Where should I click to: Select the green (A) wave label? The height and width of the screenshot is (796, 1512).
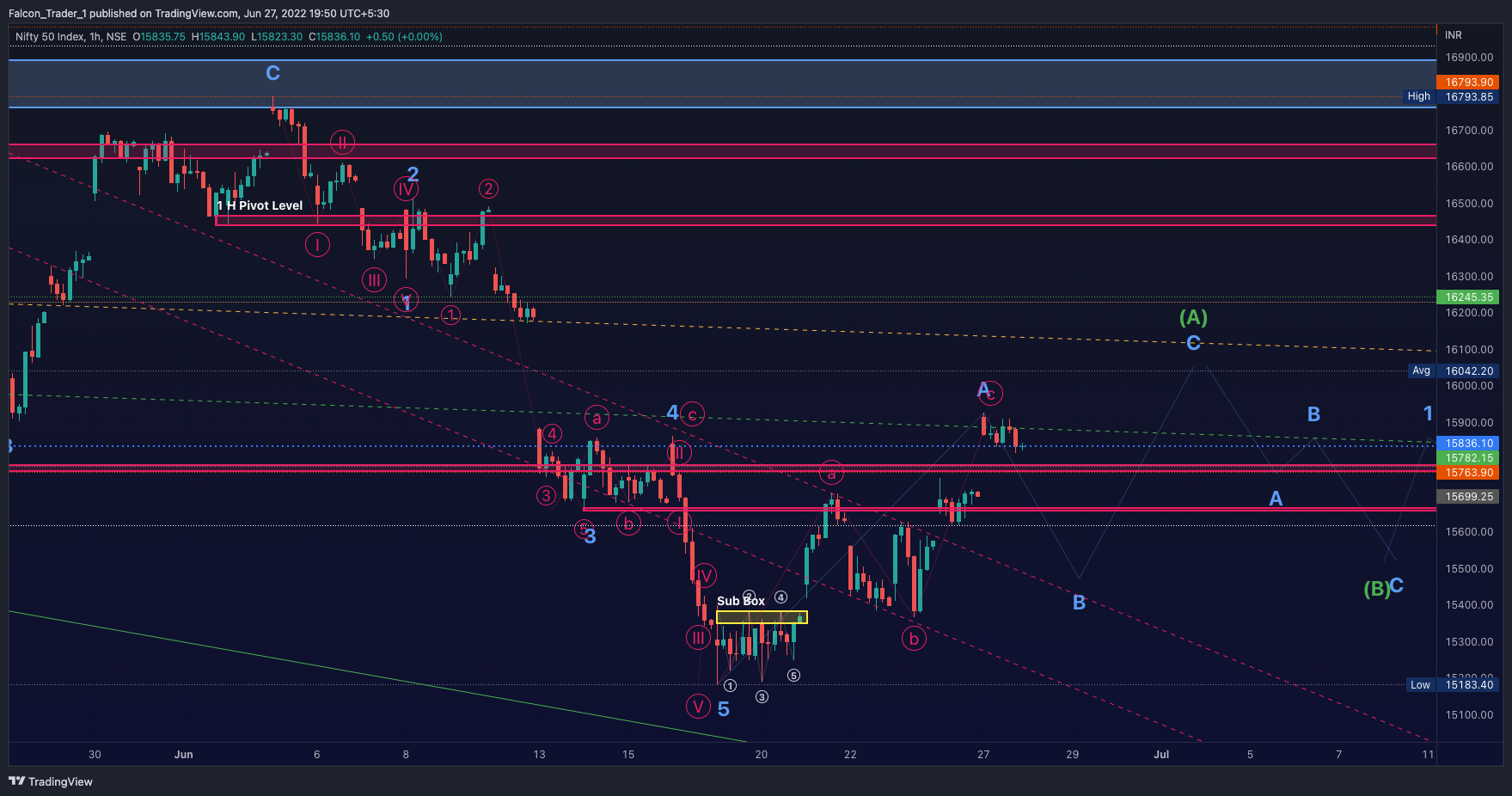pos(1193,318)
